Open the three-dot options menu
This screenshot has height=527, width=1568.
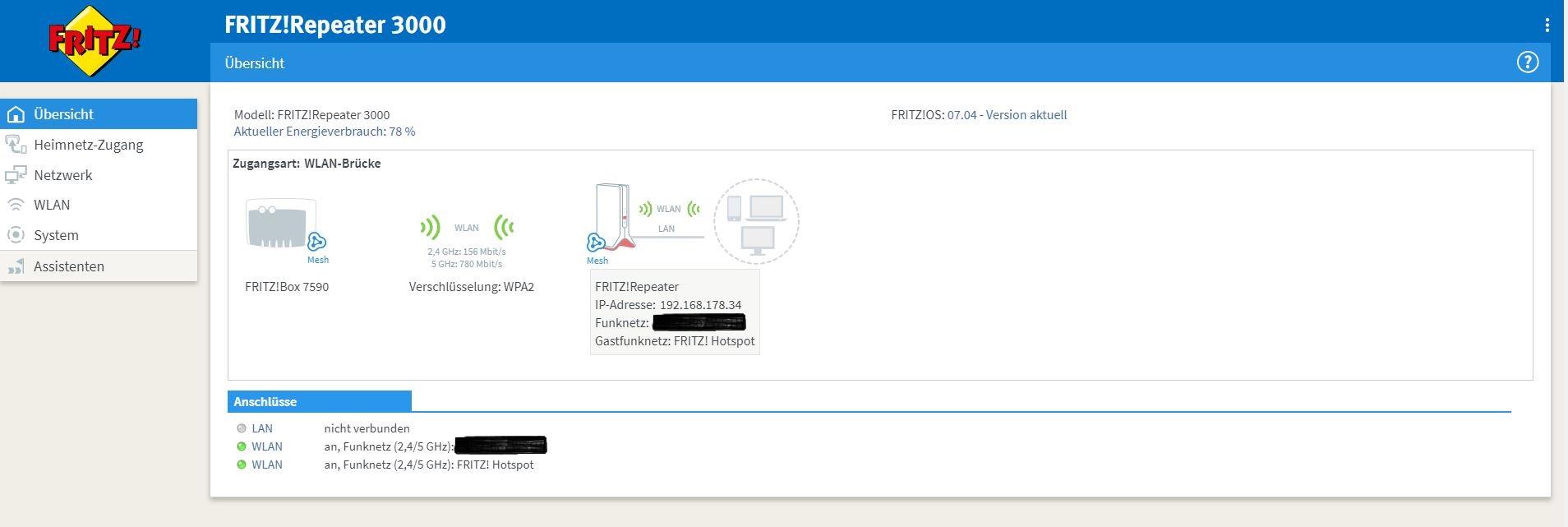(x=1547, y=25)
